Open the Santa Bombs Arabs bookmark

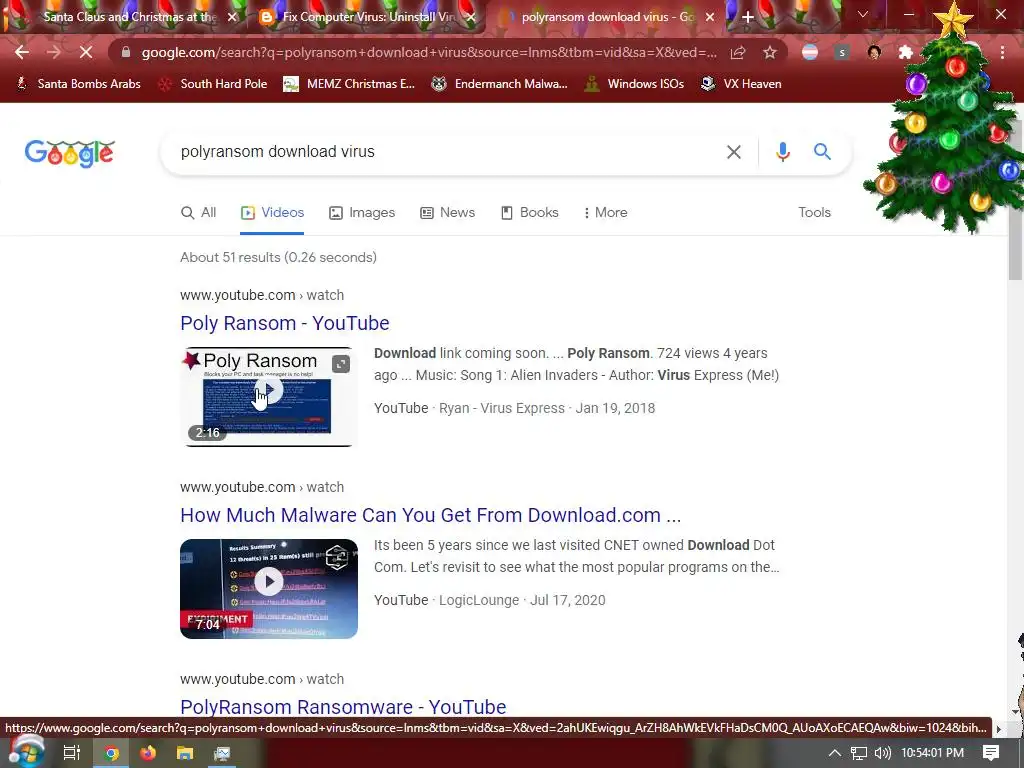[x=78, y=84]
